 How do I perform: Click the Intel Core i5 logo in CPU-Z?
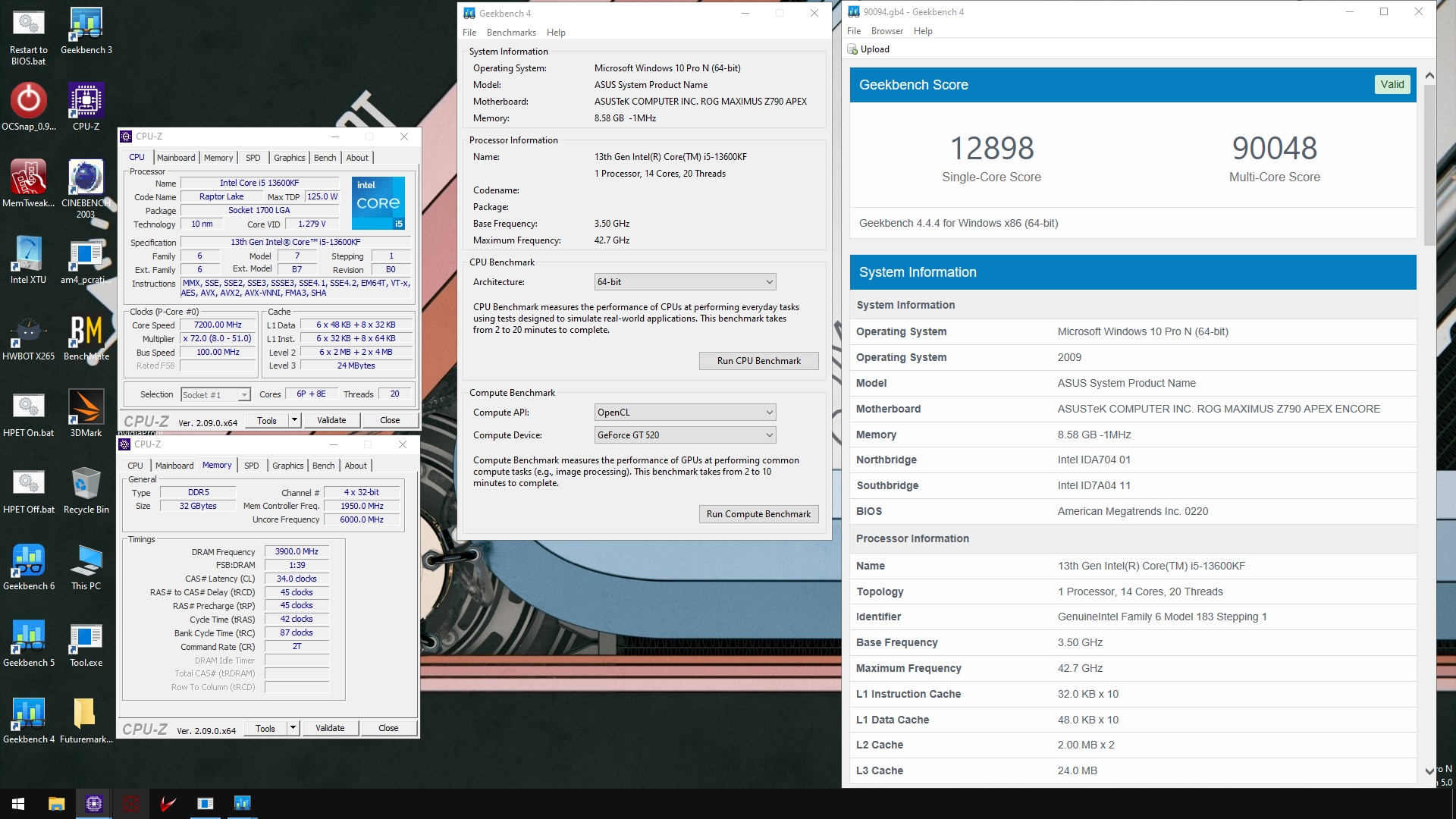(x=378, y=203)
